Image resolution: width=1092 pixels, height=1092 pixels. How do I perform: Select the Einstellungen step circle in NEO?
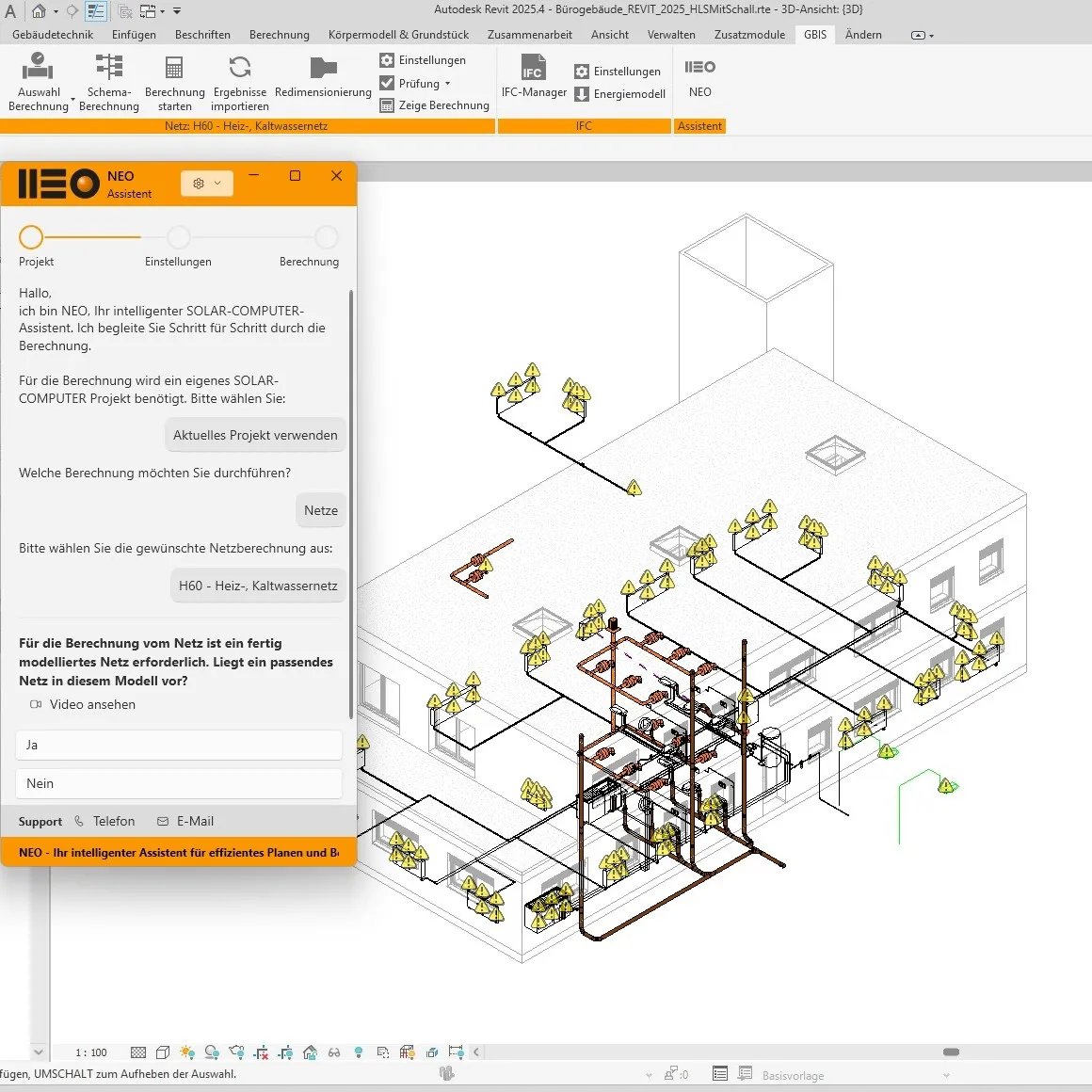click(x=178, y=237)
